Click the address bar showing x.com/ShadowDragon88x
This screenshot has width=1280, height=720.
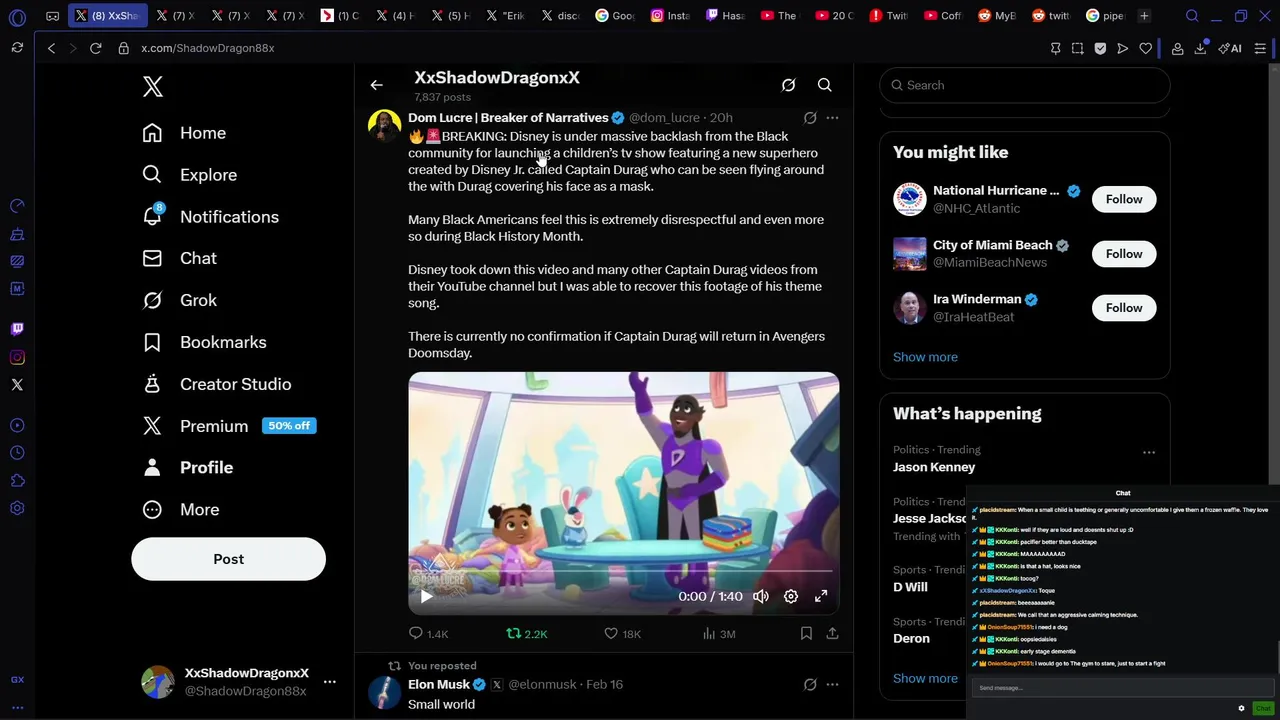click(207, 48)
